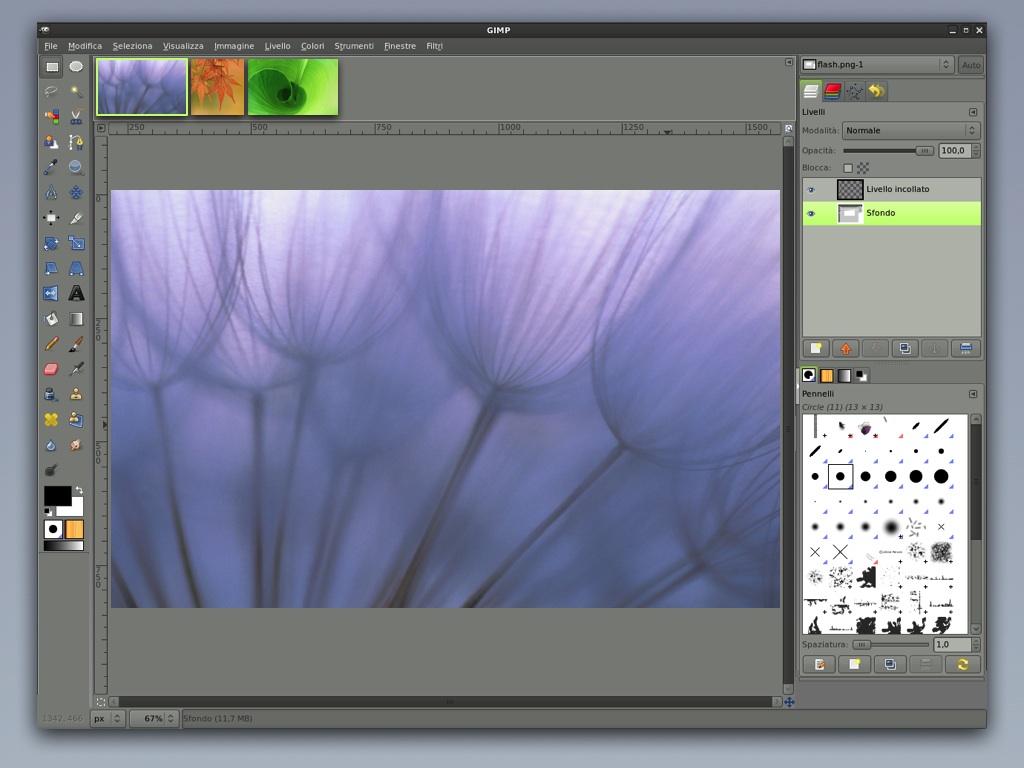
Task: Hide the Livello incollato layer
Action: tap(811, 189)
